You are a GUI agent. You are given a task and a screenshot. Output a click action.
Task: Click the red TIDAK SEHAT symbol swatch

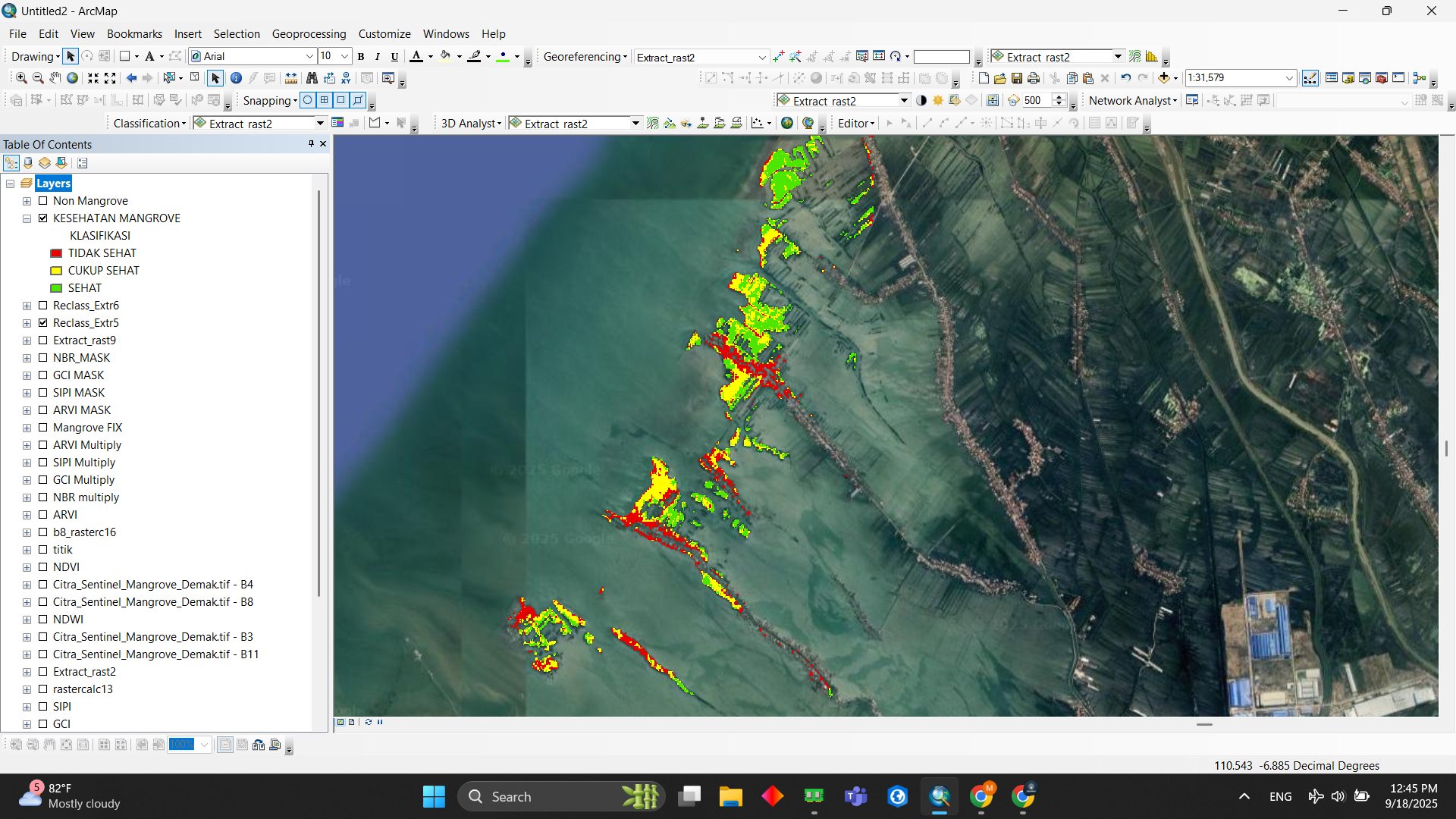coord(56,253)
